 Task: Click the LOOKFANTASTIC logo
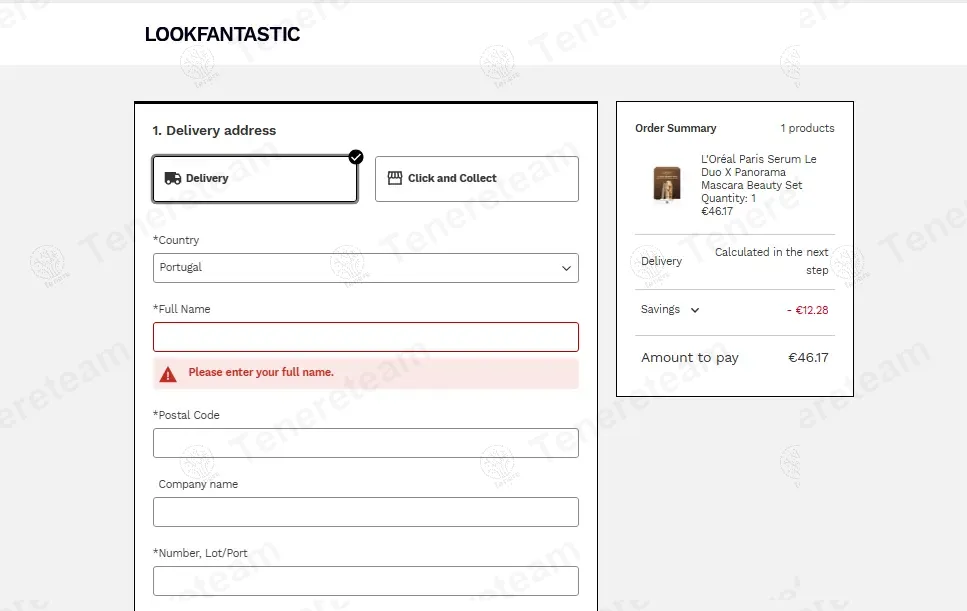[x=222, y=35]
